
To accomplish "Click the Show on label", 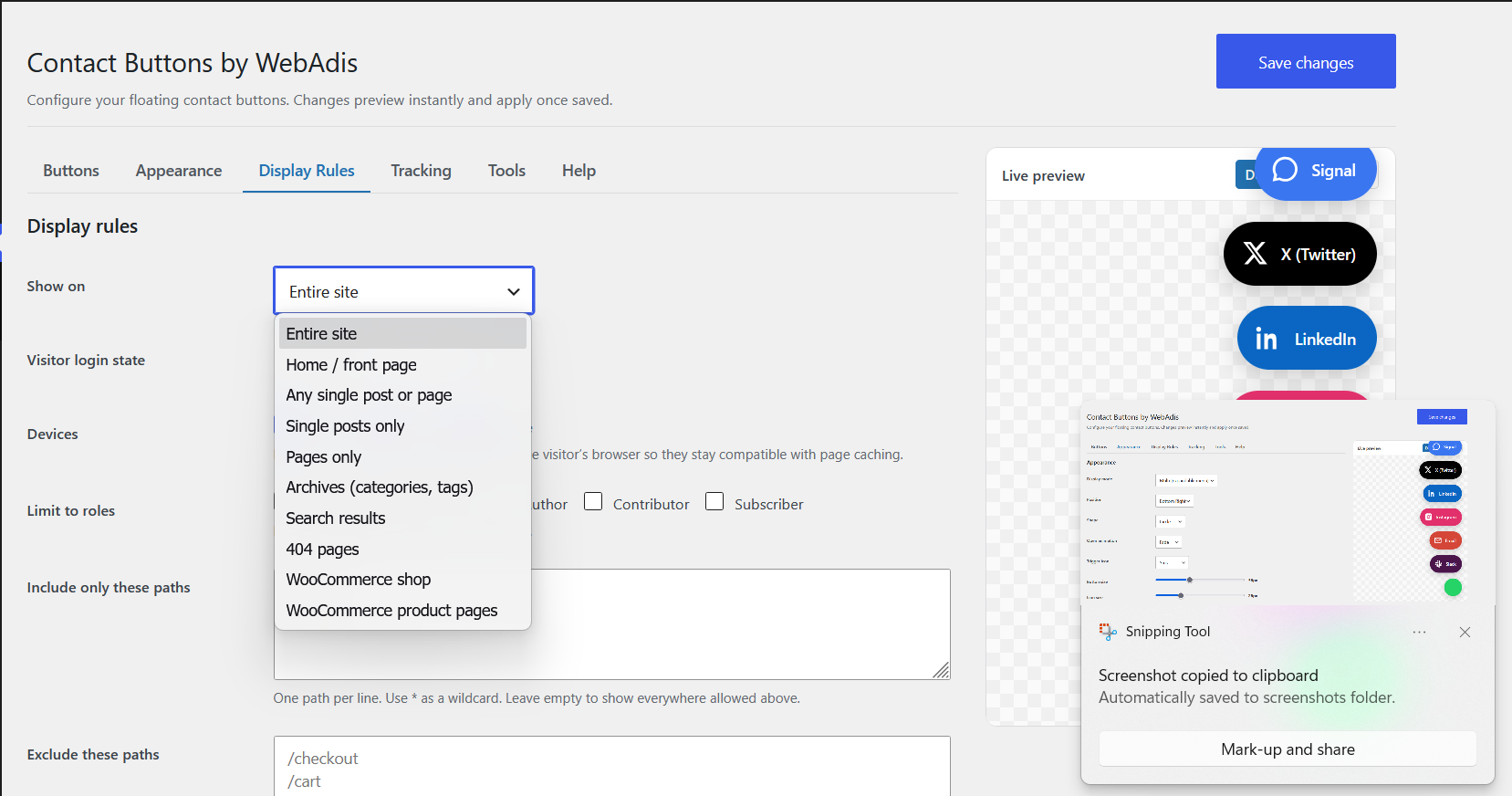I will (56, 286).
